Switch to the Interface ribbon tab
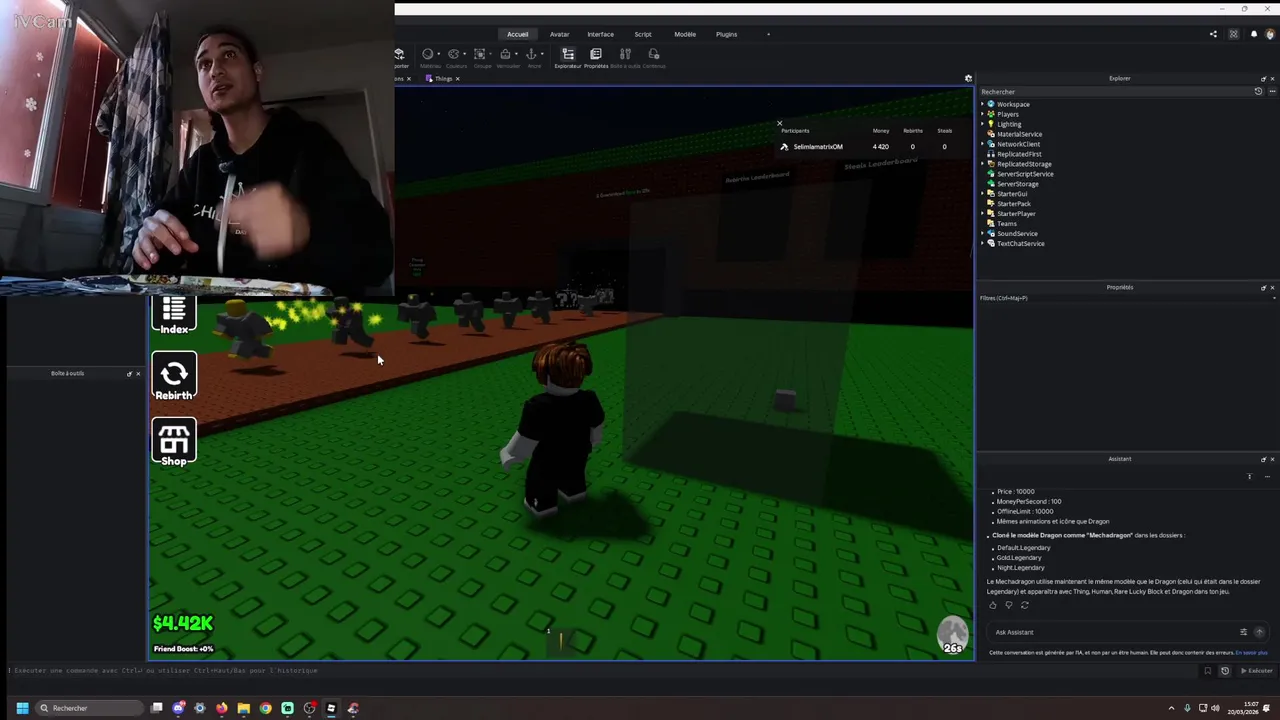 pos(600,34)
